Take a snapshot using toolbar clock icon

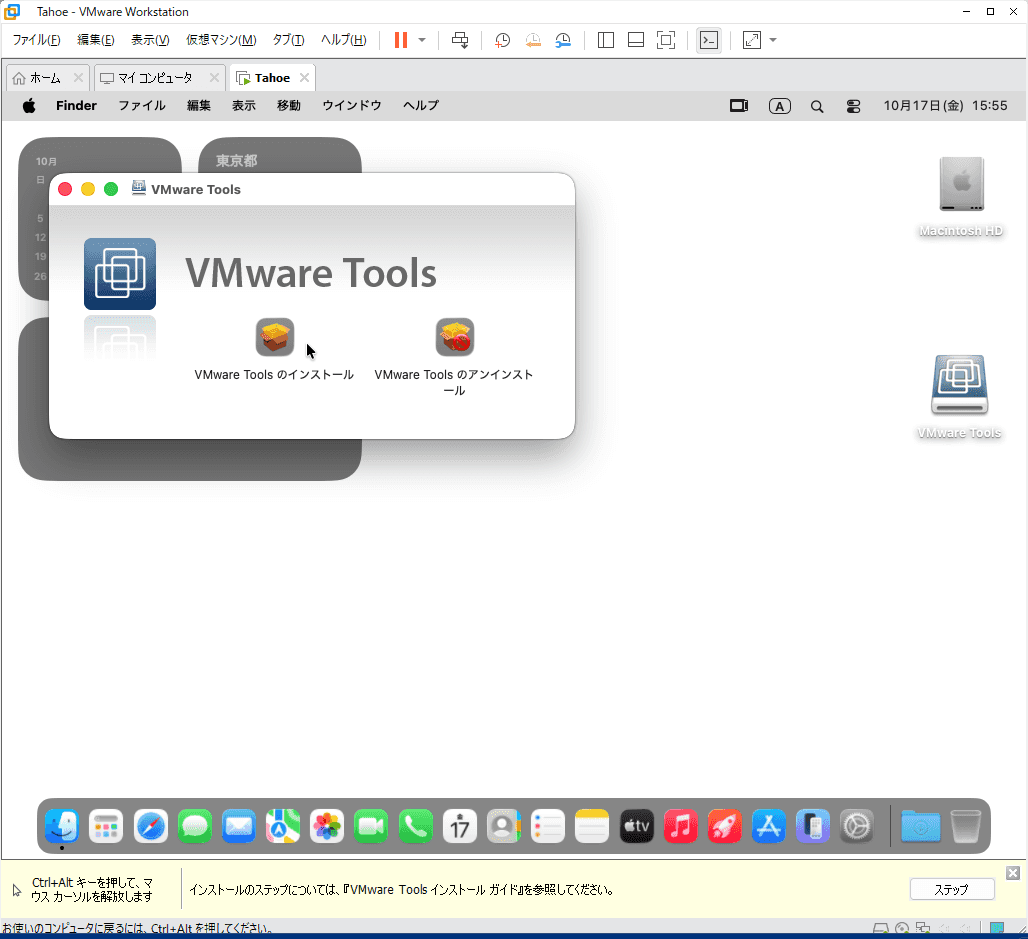point(503,40)
